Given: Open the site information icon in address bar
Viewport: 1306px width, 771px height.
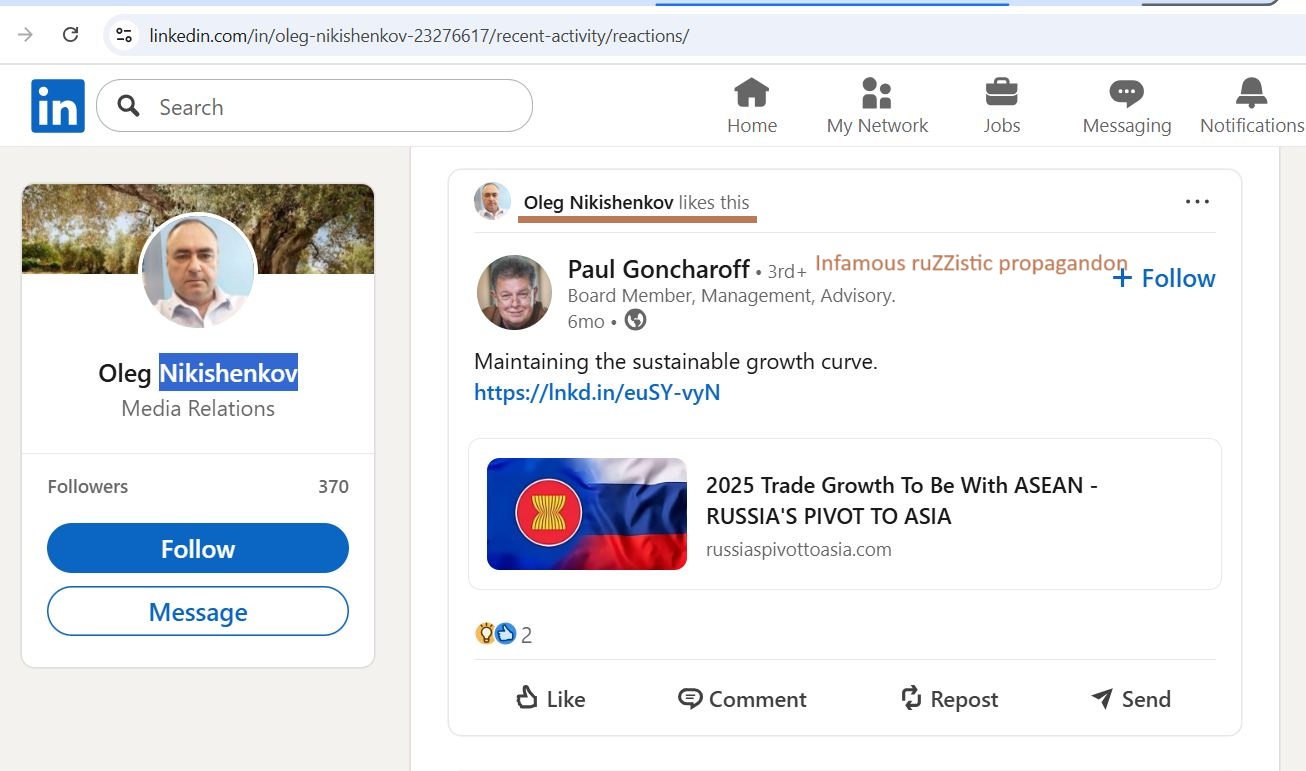Looking at the screenshot, I should point(124,35).
